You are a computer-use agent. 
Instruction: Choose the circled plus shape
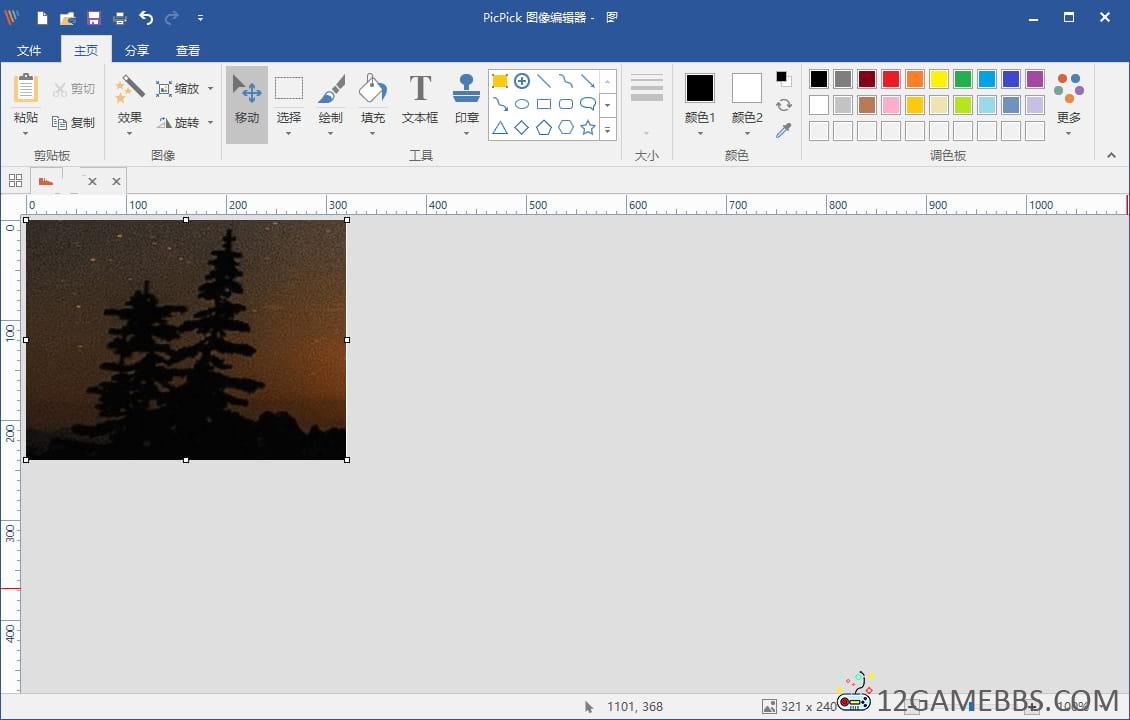tap(522, 81)
